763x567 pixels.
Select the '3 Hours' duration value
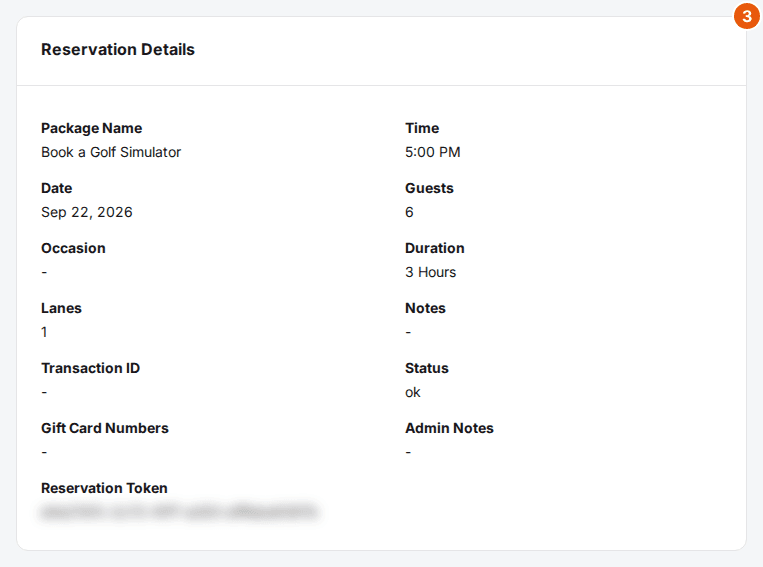(431, 272)
